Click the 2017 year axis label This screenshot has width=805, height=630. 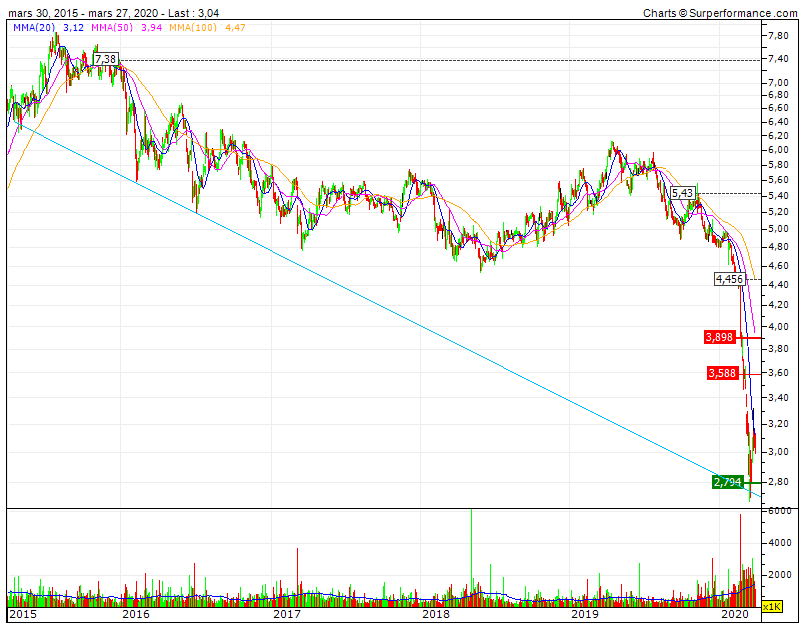pyautogui.click(x=287, y=614)
